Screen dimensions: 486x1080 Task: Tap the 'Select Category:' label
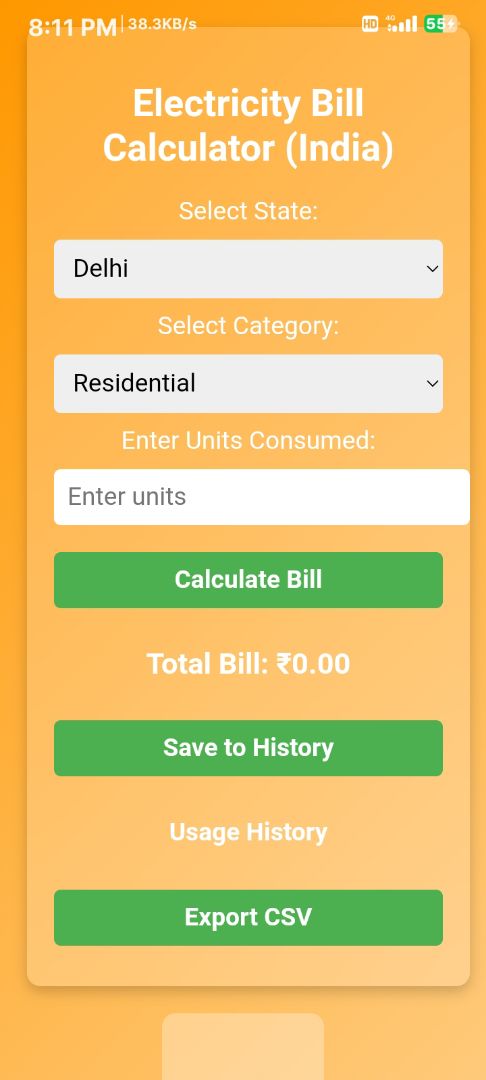pyautogui.click(x=248, y=326)
